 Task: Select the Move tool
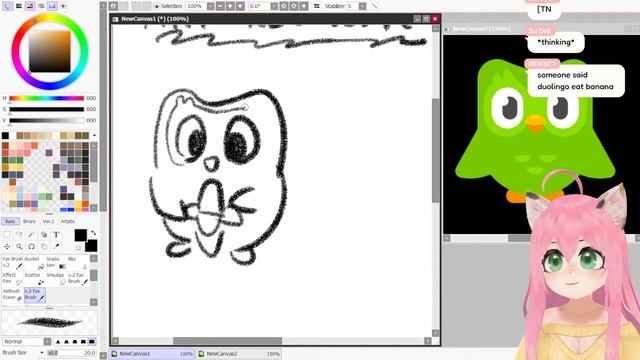click(x=7, y=247)
